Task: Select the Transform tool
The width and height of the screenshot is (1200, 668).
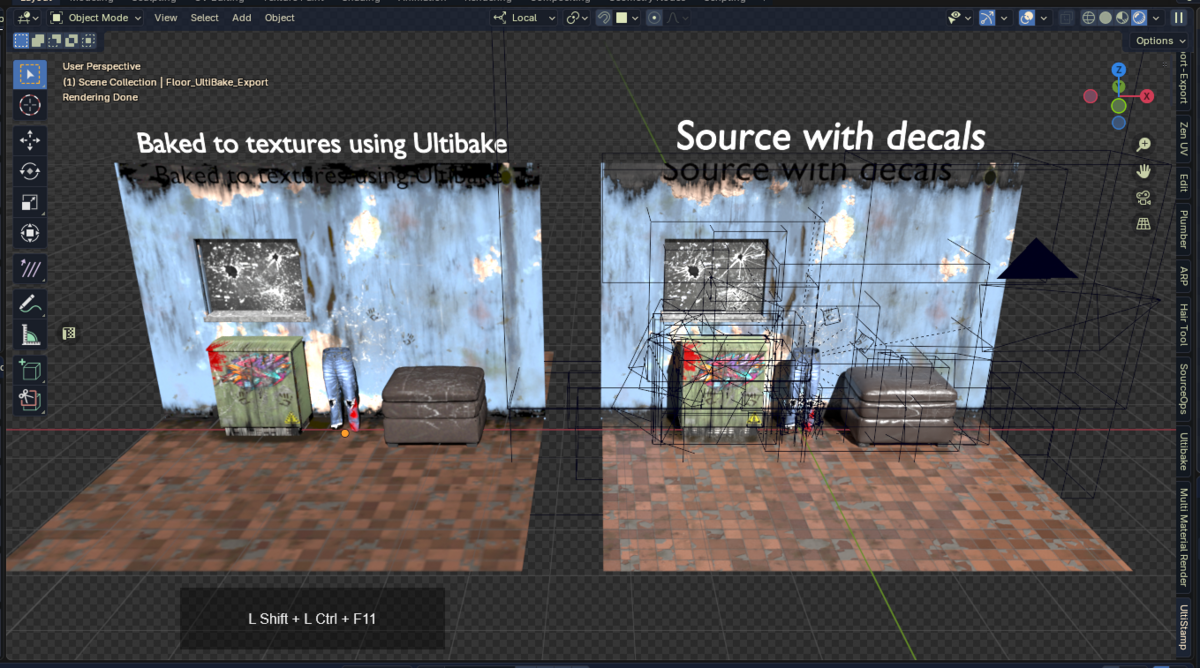Action: point(30,234)
